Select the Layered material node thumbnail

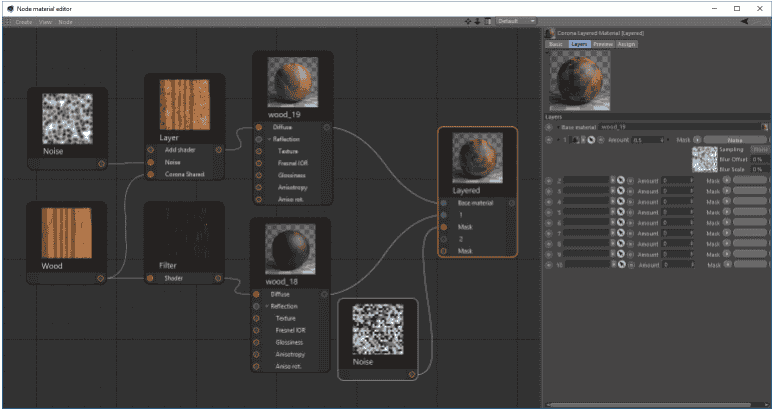click(x=477, y=156)
